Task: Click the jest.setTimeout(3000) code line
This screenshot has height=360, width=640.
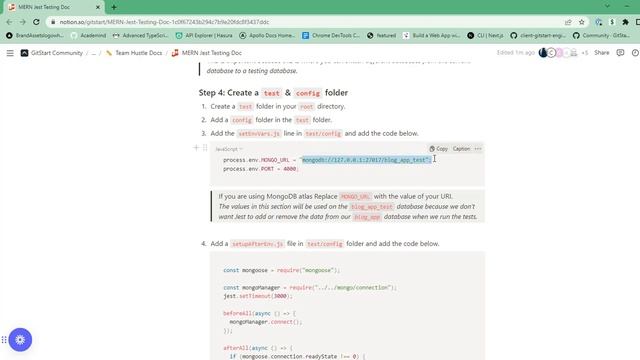Action: click(258, 296)
